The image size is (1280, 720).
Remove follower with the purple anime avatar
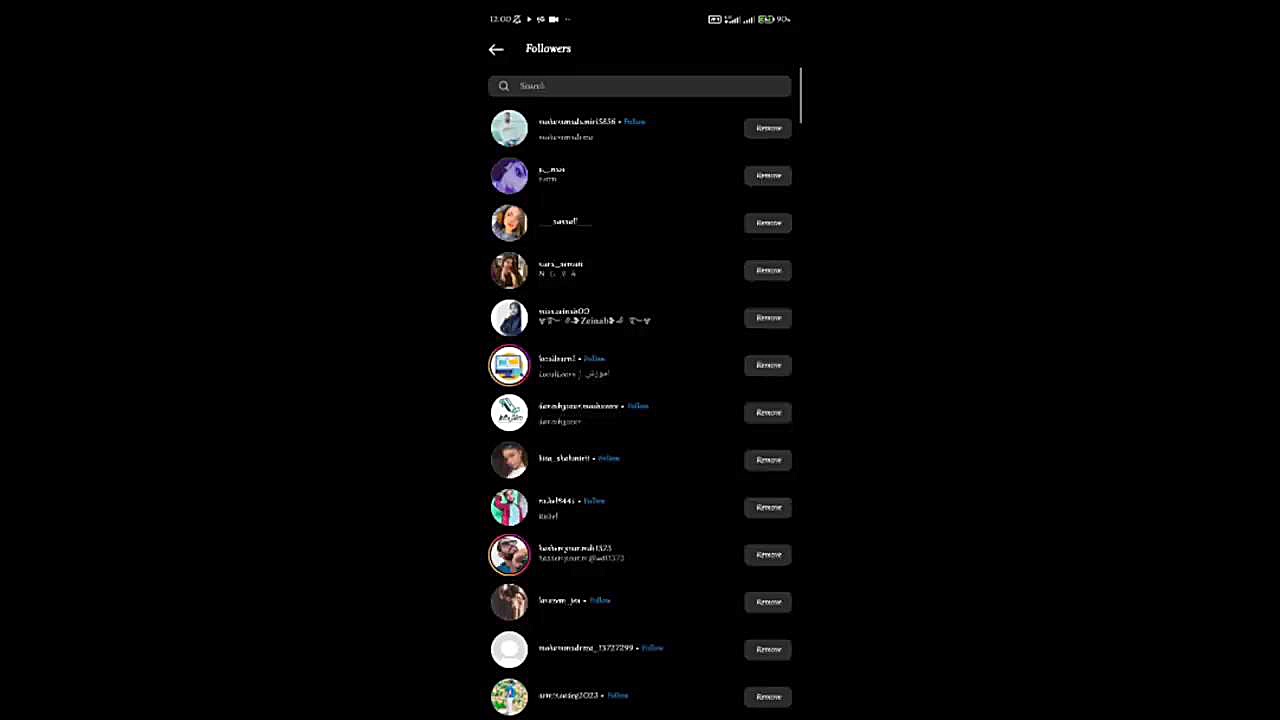pos(768,175)
